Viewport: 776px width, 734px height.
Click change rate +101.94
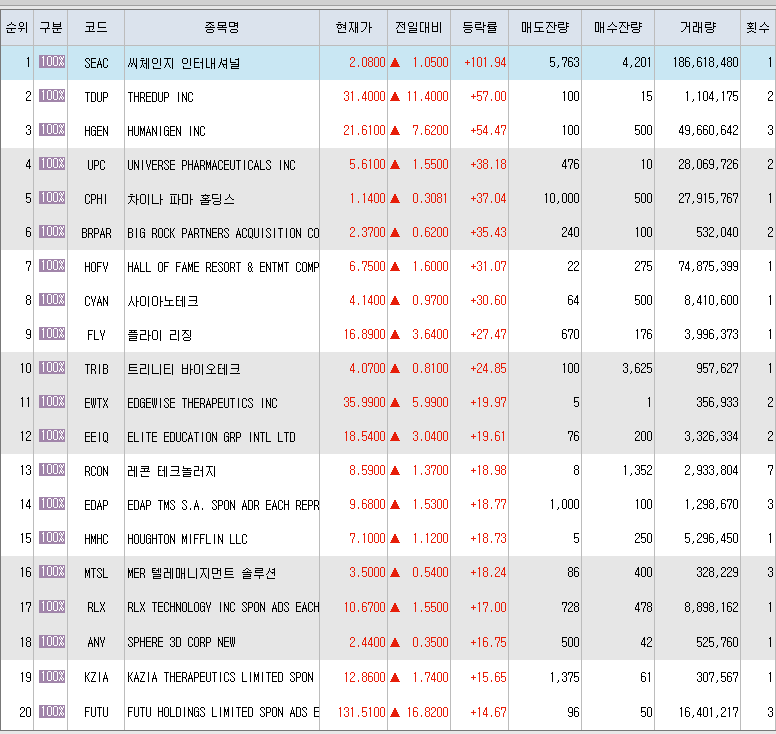(485, 62)
